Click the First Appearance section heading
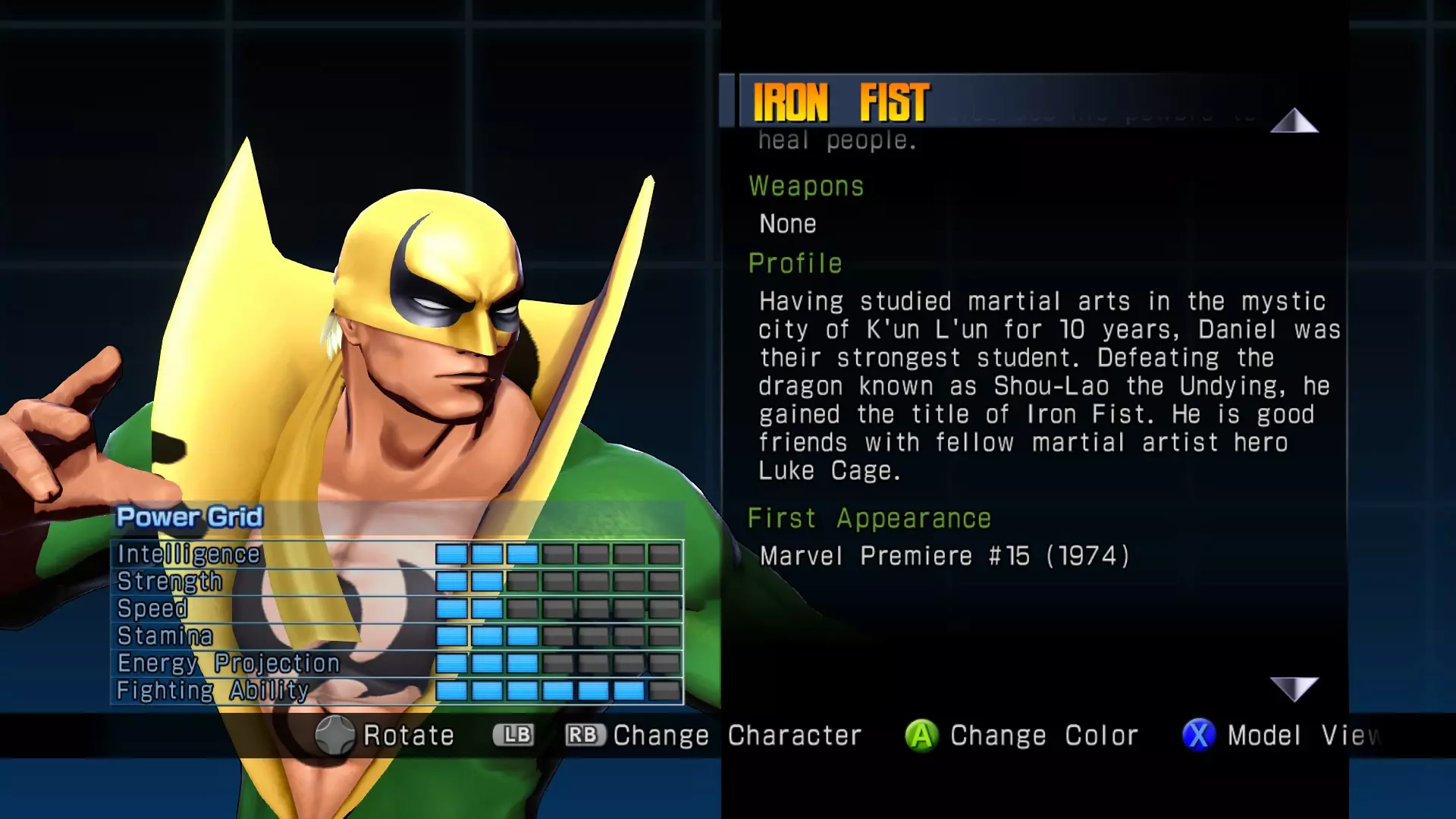 [869, 519]
